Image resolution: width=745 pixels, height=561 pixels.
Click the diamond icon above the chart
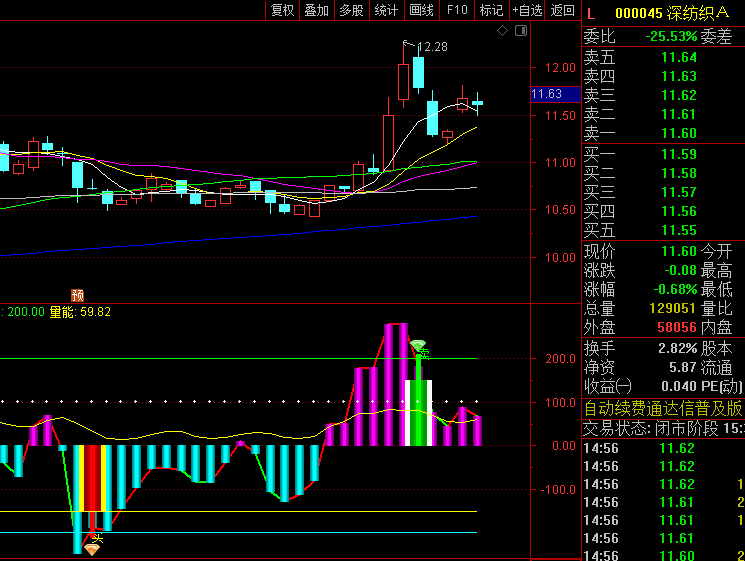tap(503, 31)
